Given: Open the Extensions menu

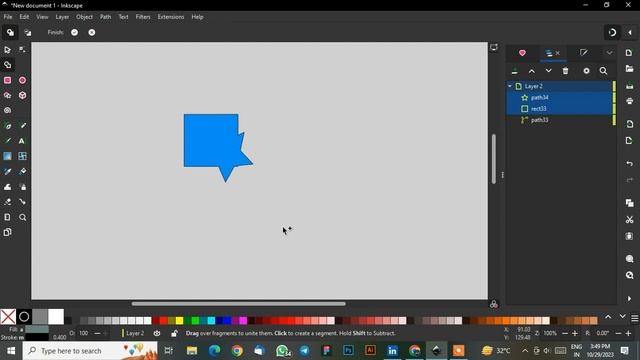Looking at the screenshot, I should point(171,17).
